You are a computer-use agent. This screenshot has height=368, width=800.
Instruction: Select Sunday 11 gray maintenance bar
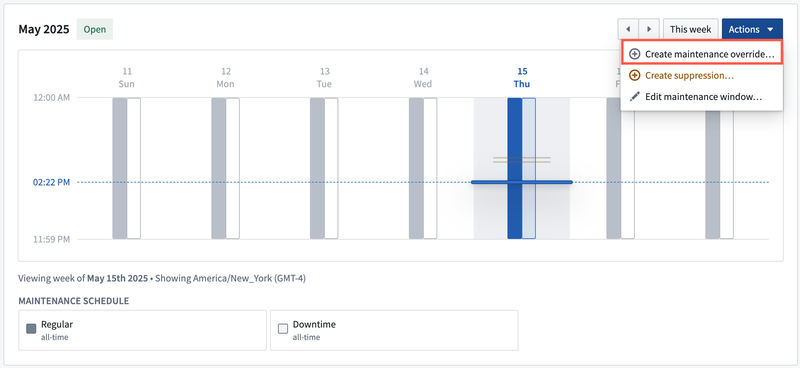pyautogui.click(x=119, y=168)
